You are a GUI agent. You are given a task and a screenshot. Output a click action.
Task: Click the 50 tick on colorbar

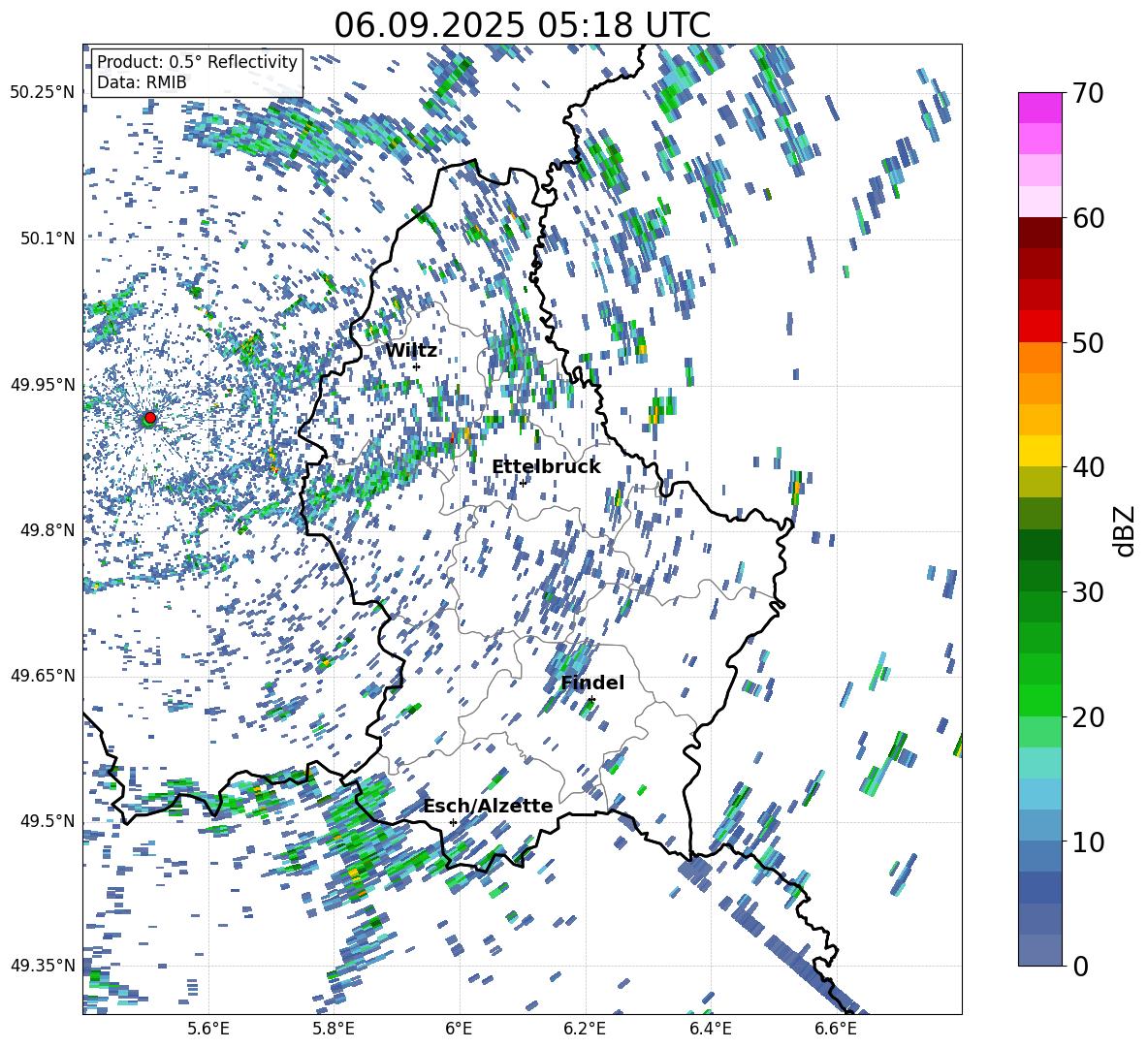point(1087,342)
